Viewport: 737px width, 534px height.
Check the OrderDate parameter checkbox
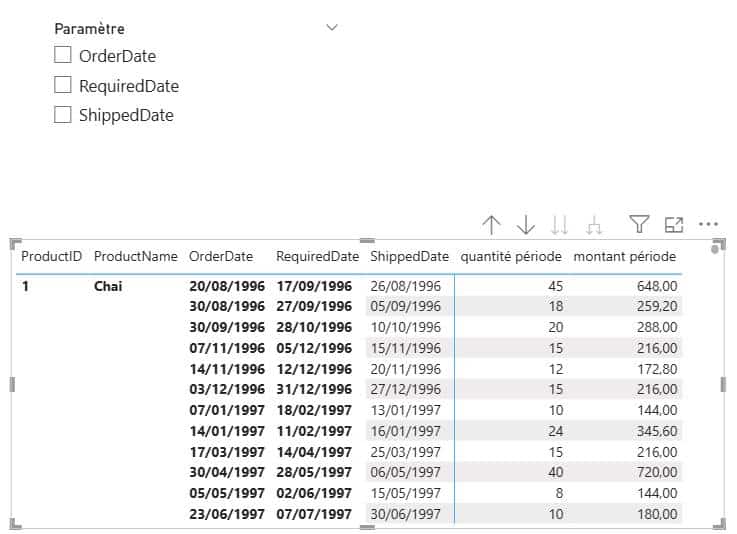coord(63,56)
